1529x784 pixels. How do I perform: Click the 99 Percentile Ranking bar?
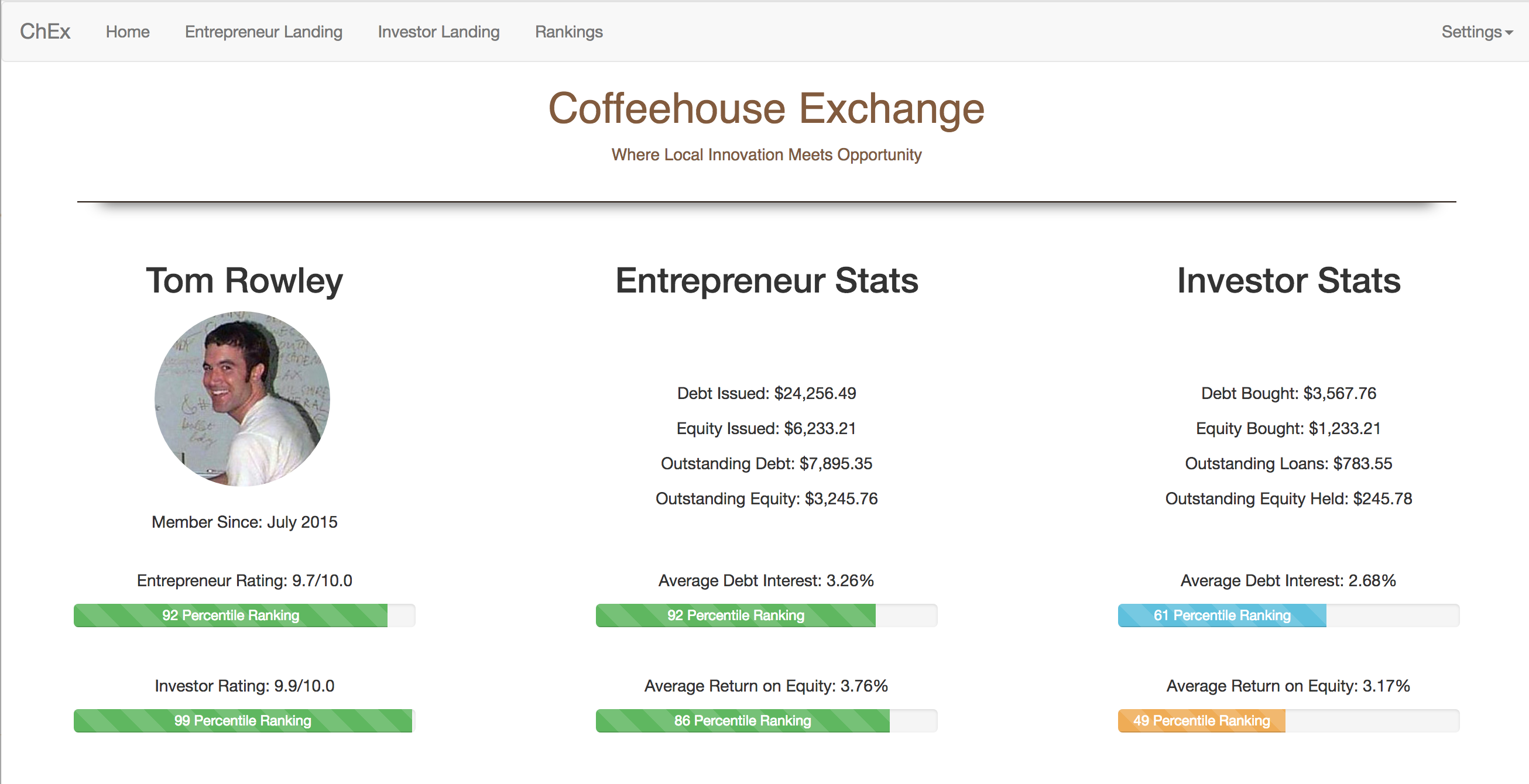(242, 720)
